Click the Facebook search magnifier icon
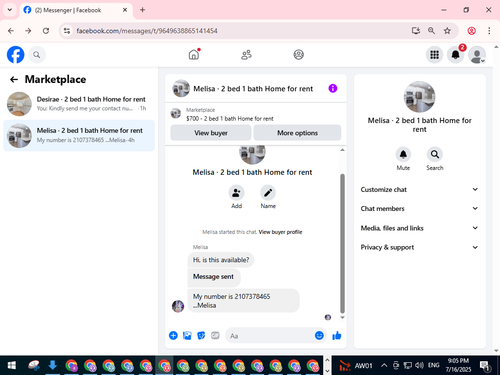The height and width of the screenshot is (375, 500). pyautogui.click(x=37, y=55)
